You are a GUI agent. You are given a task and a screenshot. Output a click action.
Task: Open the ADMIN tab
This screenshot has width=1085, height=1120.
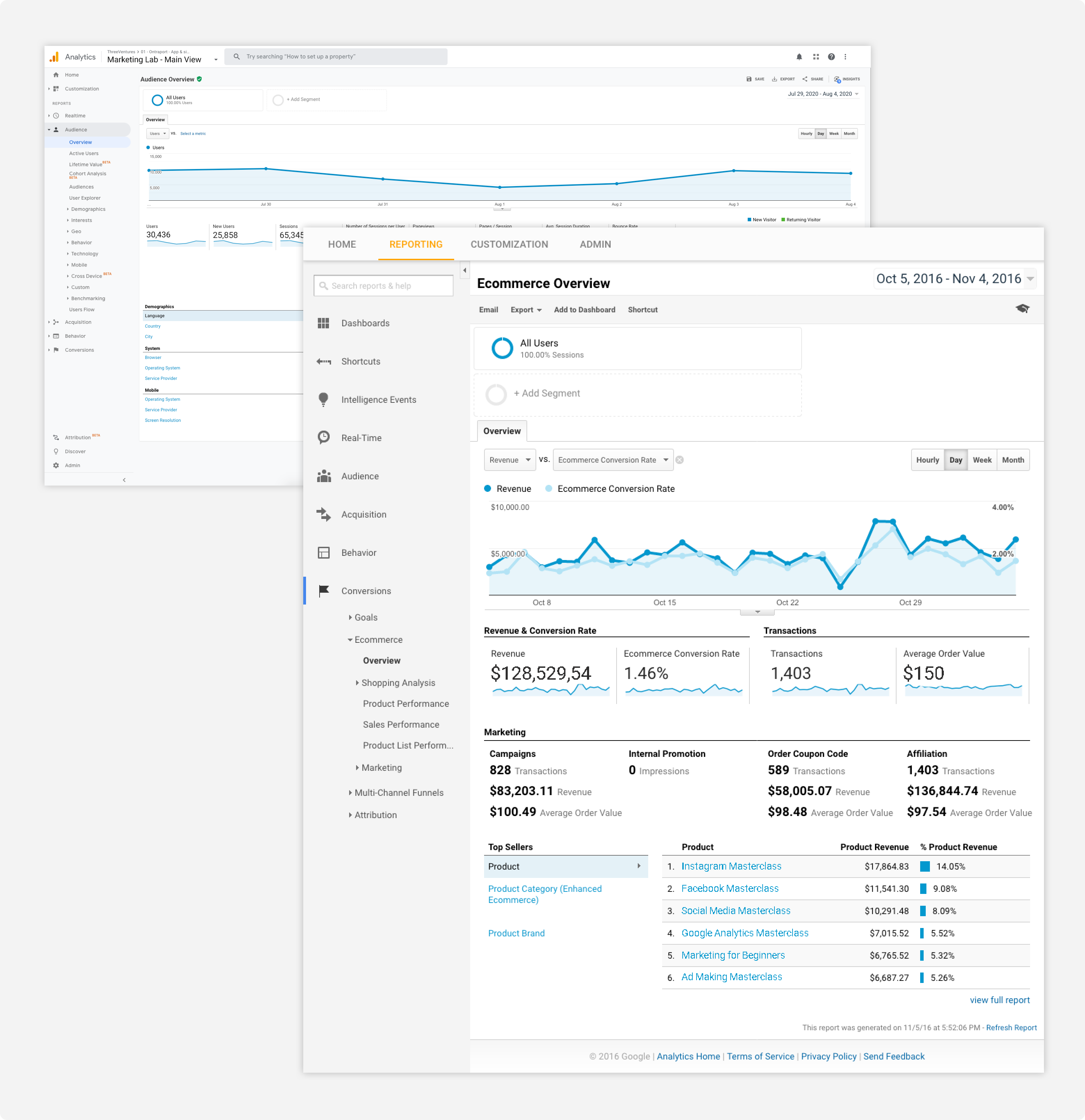pyautogui.click(x=595, y=245)
